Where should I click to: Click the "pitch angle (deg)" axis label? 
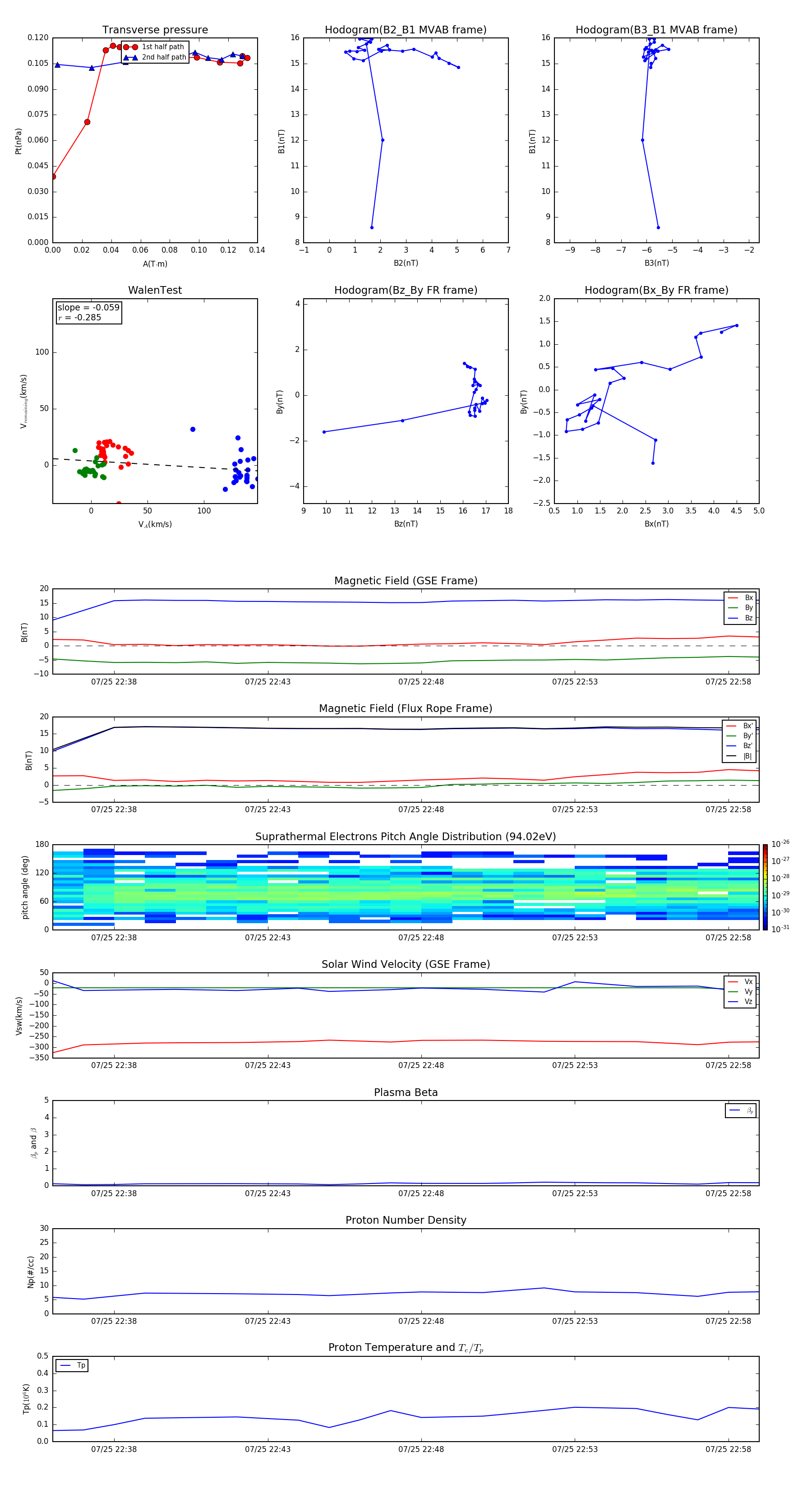pyautogui.click(x=25, y=887)
